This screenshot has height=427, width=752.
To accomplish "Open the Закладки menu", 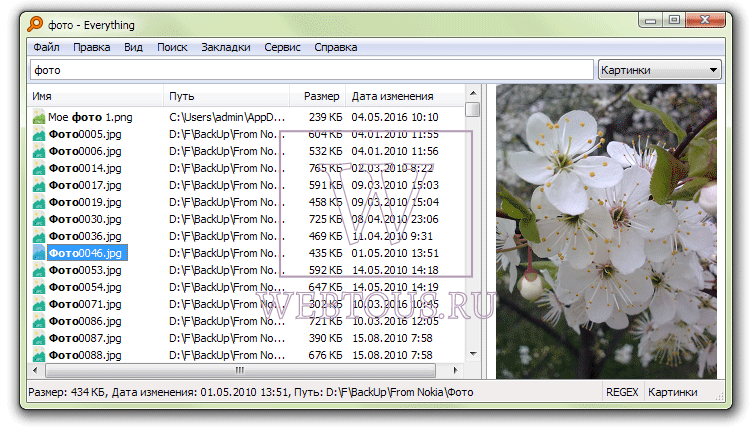I will 225,47.
